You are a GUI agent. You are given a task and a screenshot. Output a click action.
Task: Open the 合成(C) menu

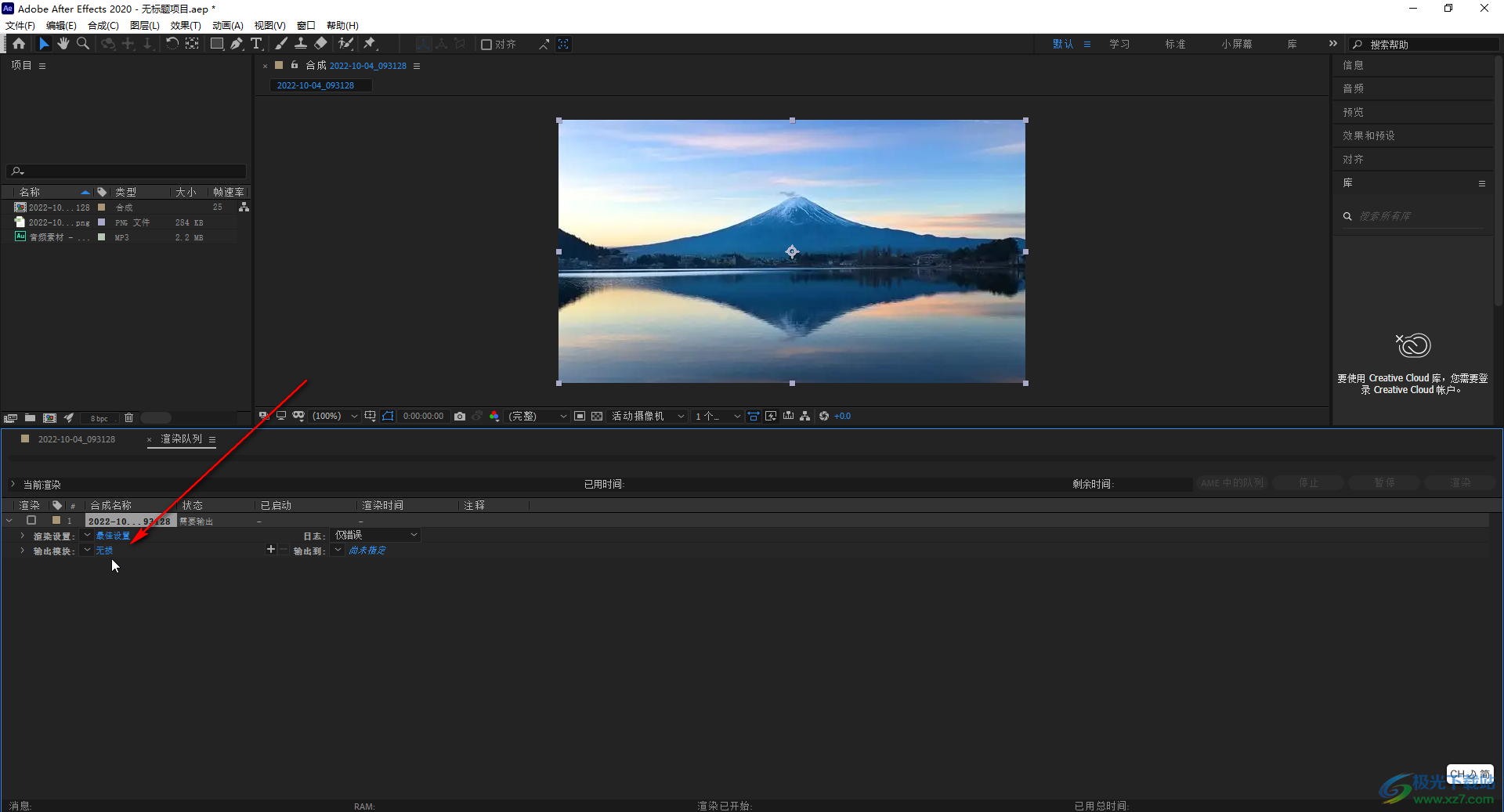(103, 25)
